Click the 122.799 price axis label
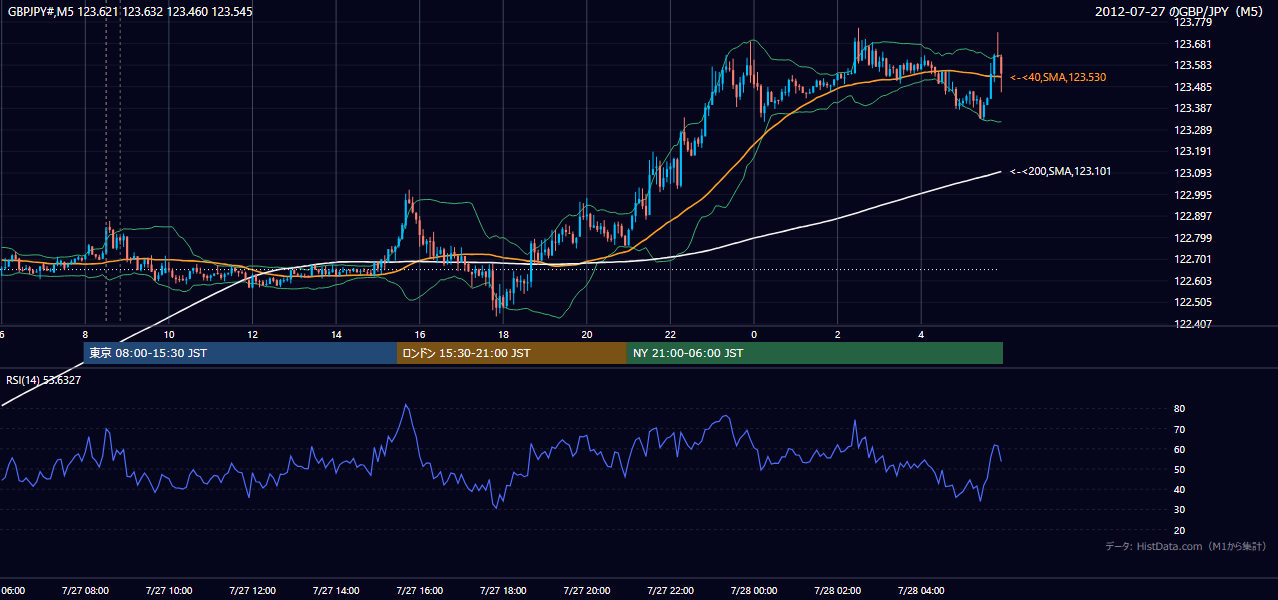Viewport: 1278px width, 600px height. [x=1192, y=238]
